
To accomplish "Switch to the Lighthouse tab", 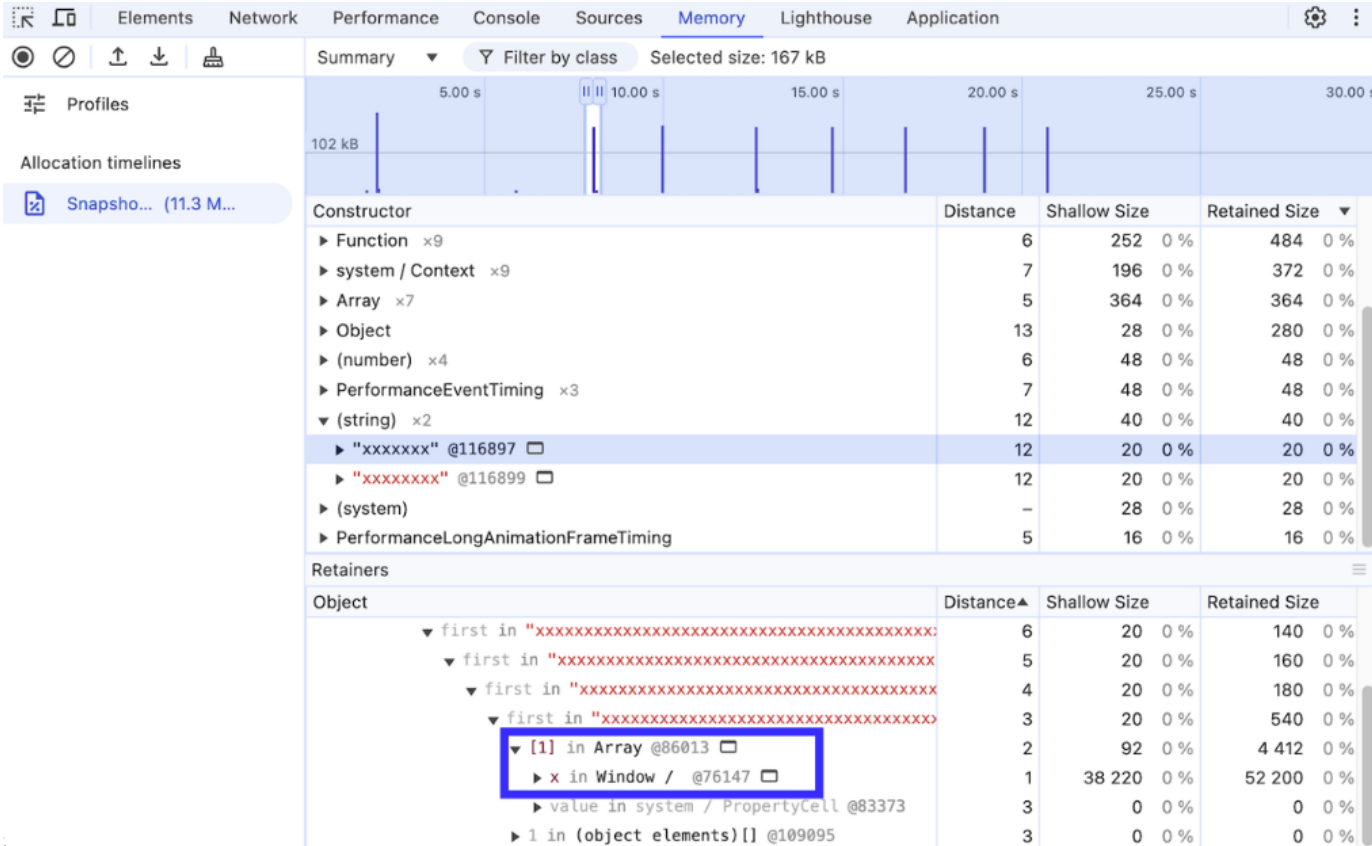I will [826, 18].
